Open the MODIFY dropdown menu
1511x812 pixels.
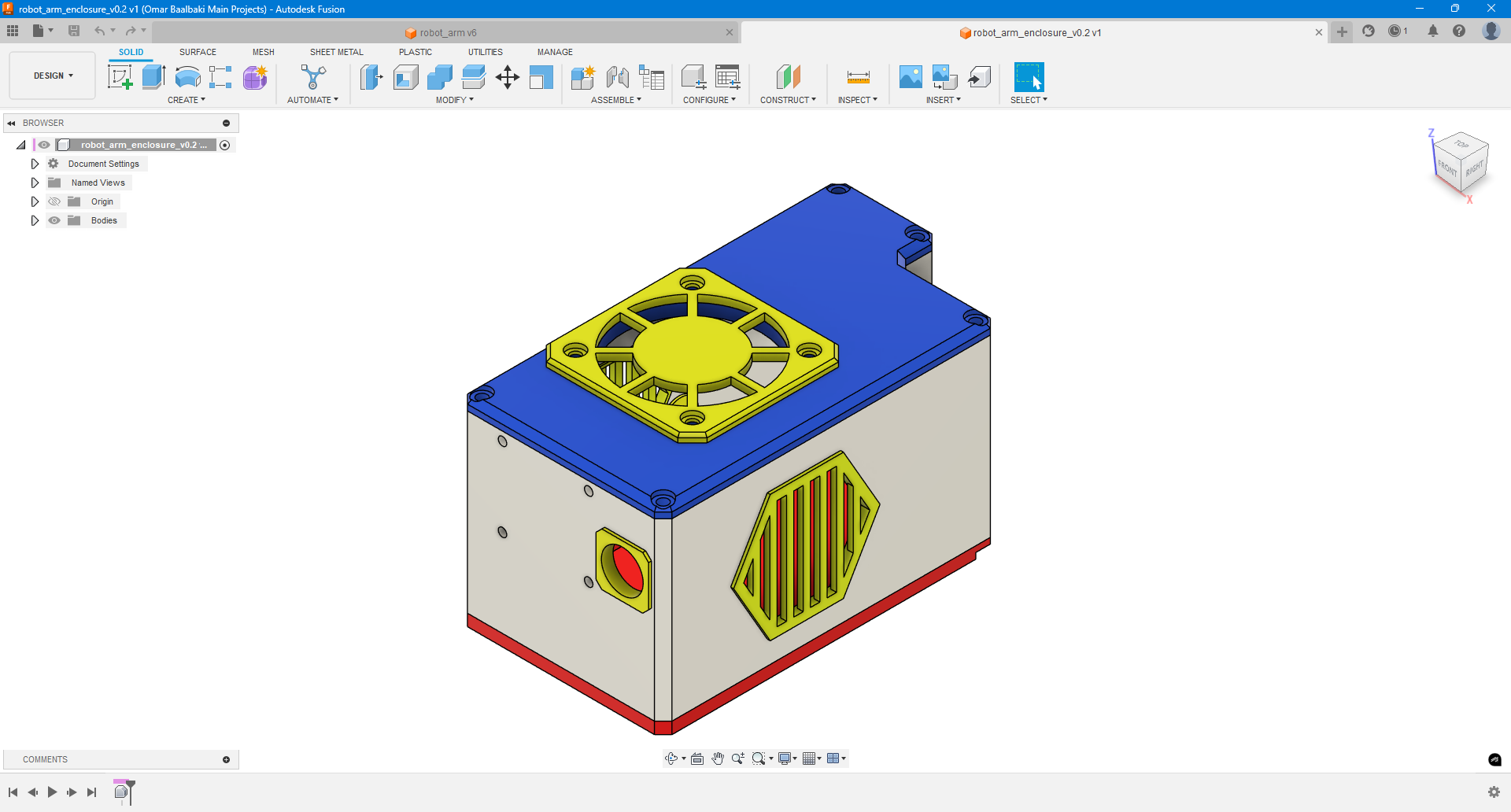pyautogui.click(x=455, y=100)
